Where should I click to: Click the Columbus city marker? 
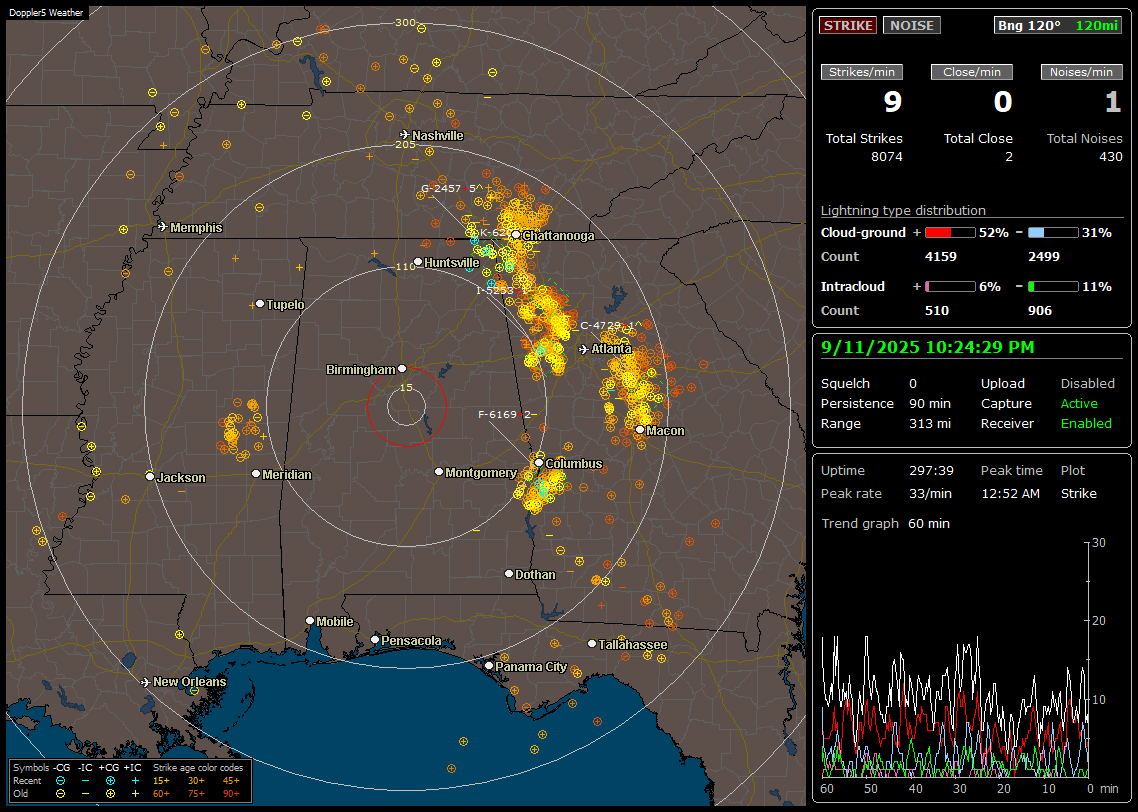pyautogui.click(x=539, y=462)
